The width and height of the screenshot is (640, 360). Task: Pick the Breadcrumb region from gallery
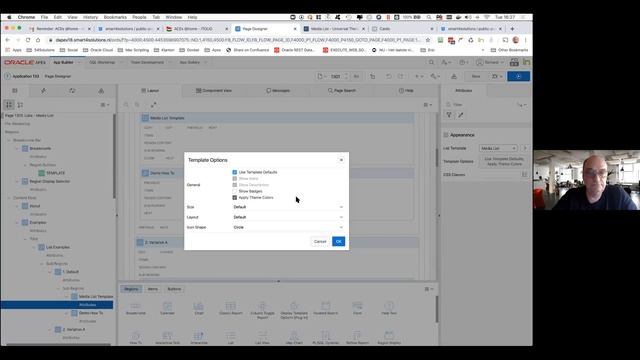coord(136,308)
